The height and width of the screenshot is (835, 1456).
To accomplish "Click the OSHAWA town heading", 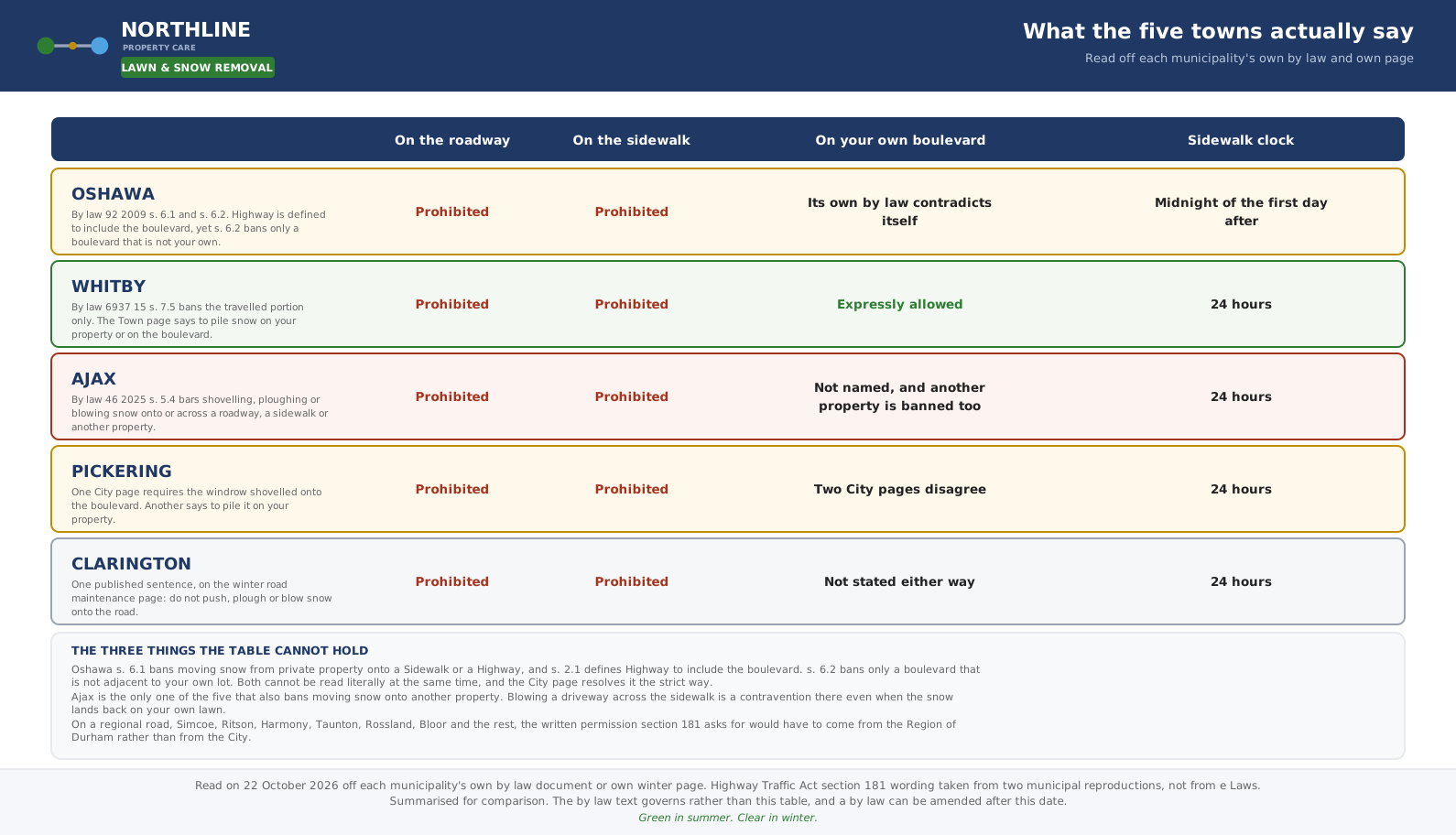I will 114,194.
